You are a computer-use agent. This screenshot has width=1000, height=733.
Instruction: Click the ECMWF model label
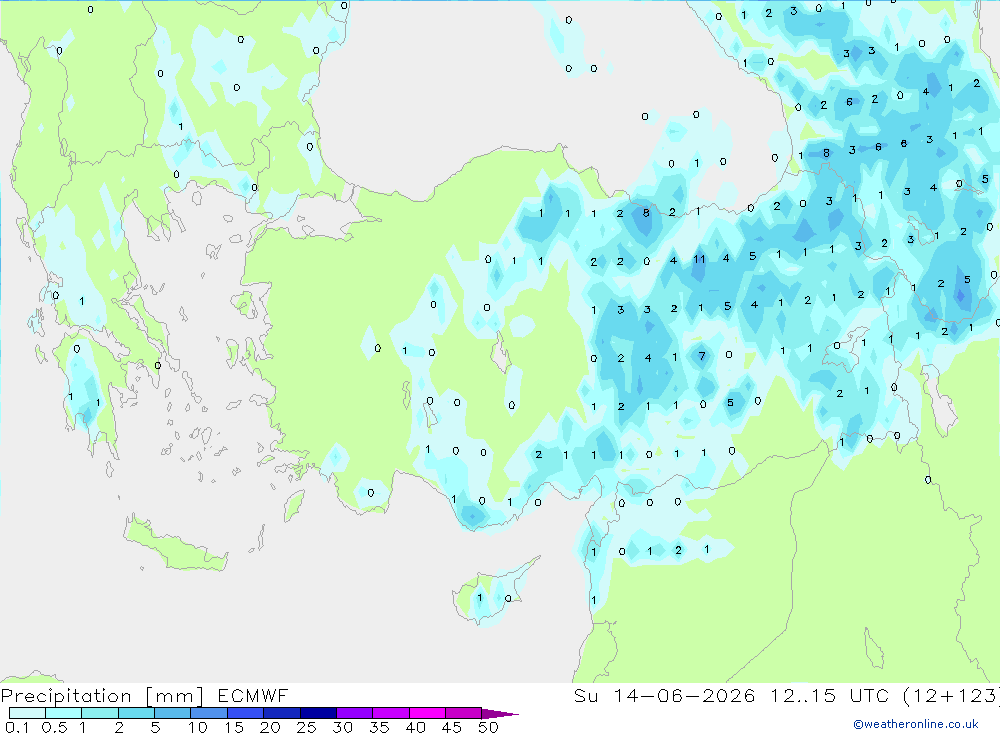[253, 695]
